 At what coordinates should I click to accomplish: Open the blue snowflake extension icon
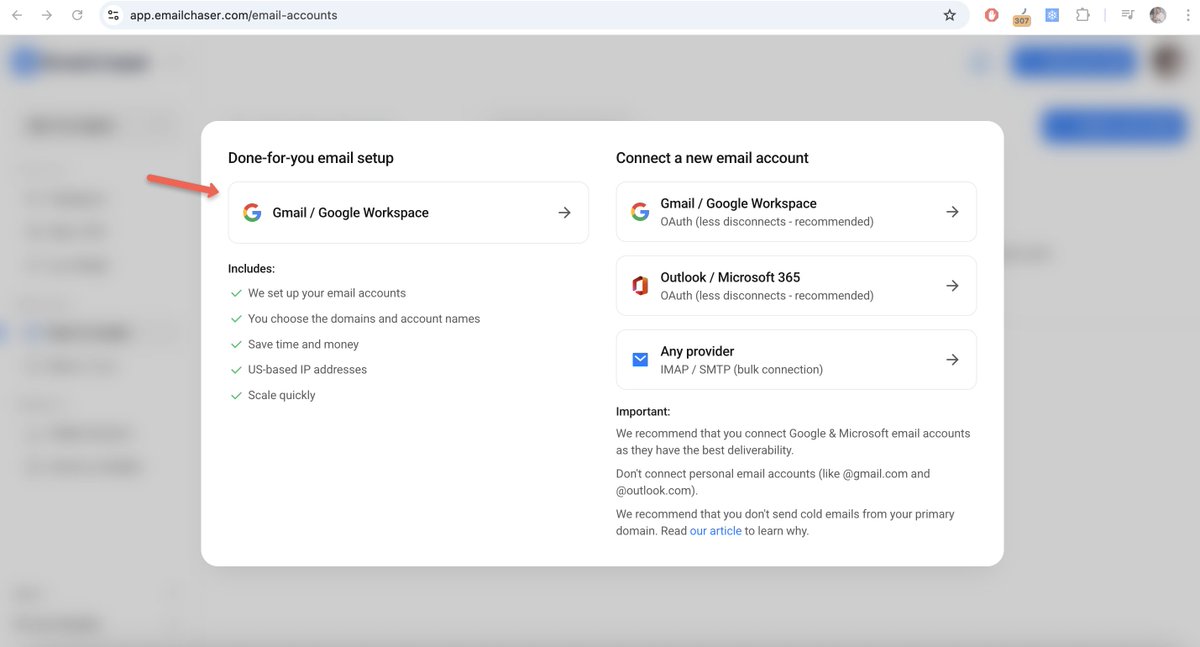(x=1052, y=15)
